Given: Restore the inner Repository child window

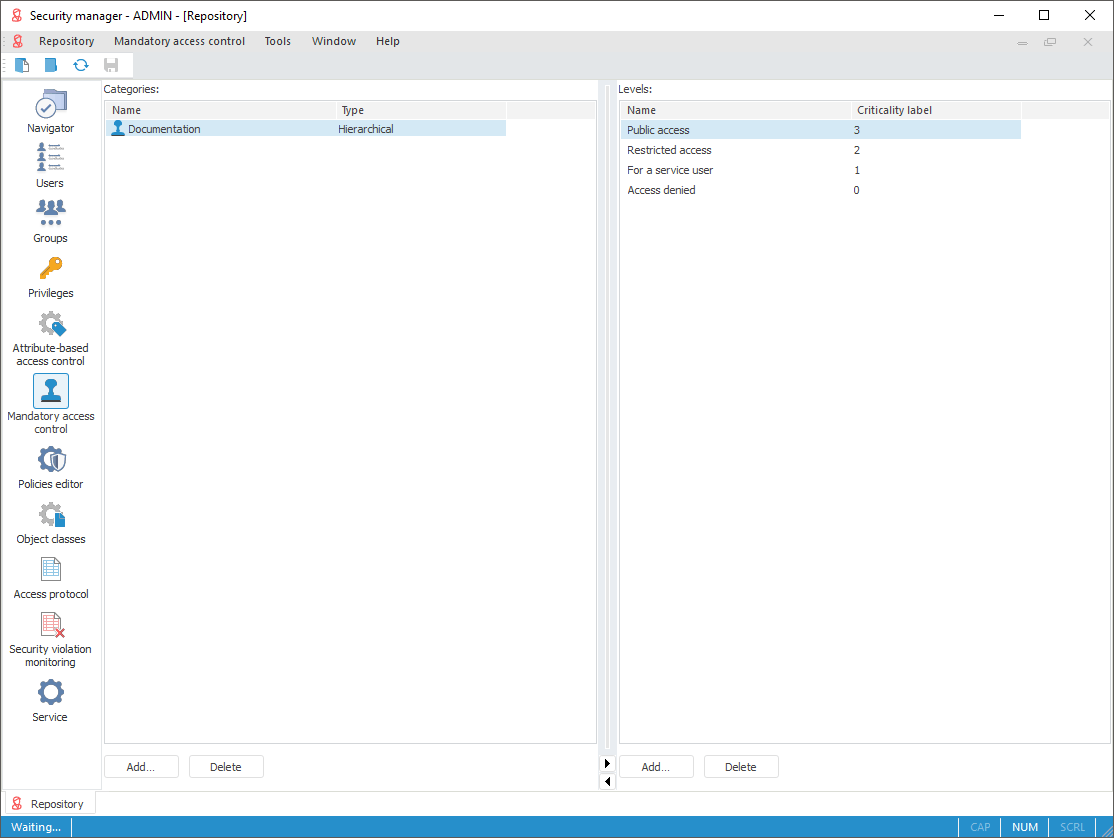Looking at the screenshot, I should pos(1050,42).
